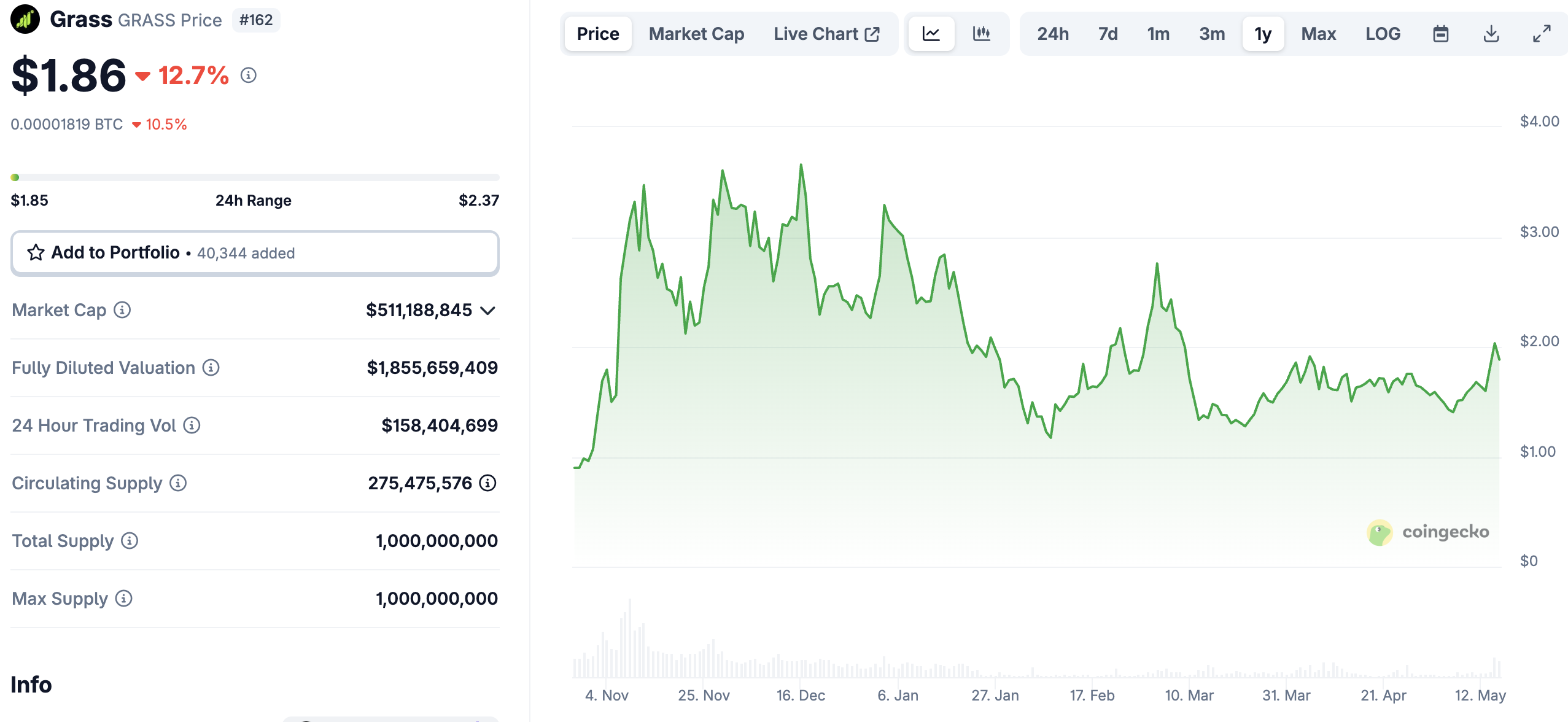The image size is (1568, 722).
Task: Switch to line chart view icon
Action: tap(931, 34)
